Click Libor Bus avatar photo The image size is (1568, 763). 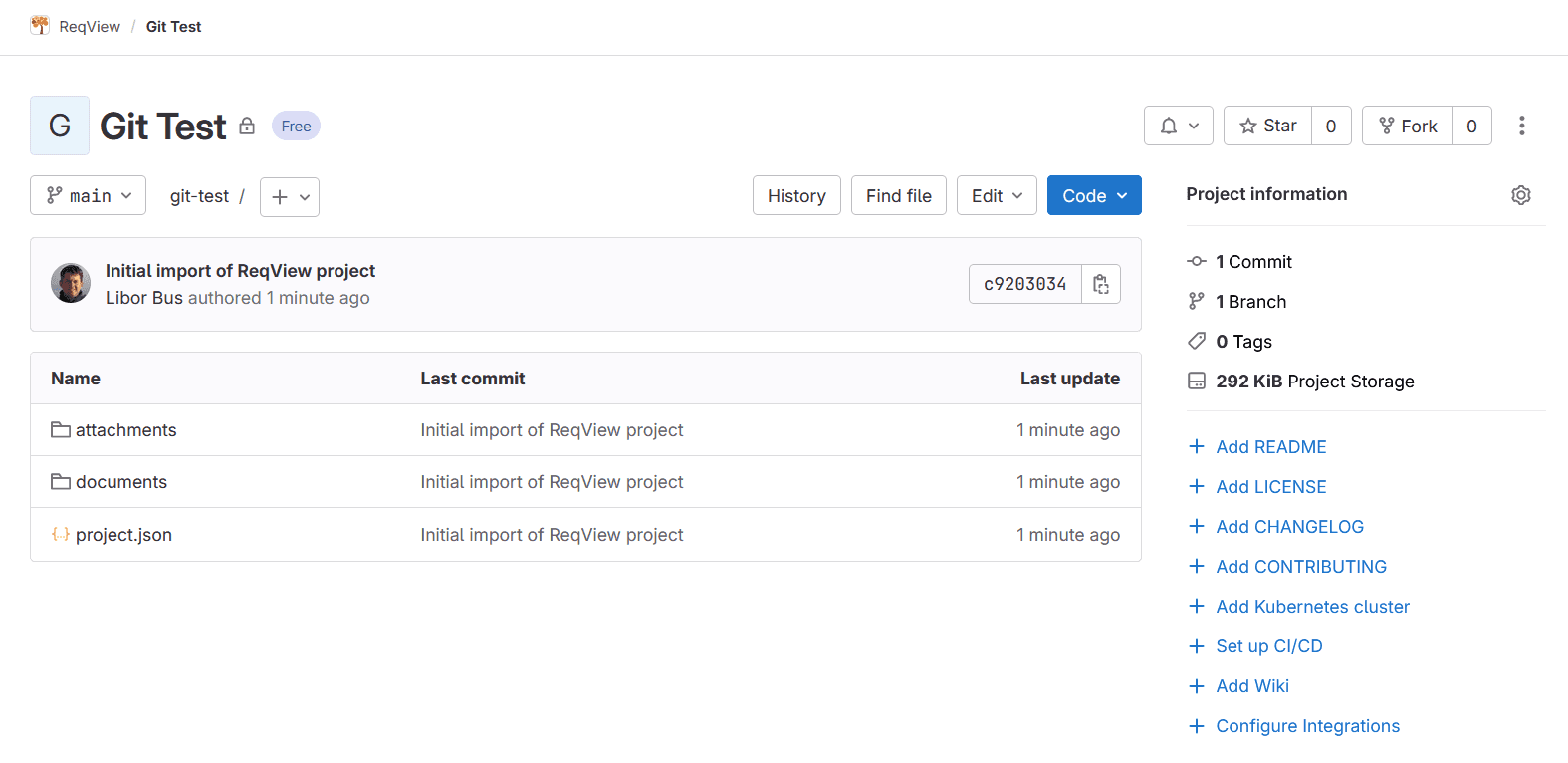coord(71,283)
